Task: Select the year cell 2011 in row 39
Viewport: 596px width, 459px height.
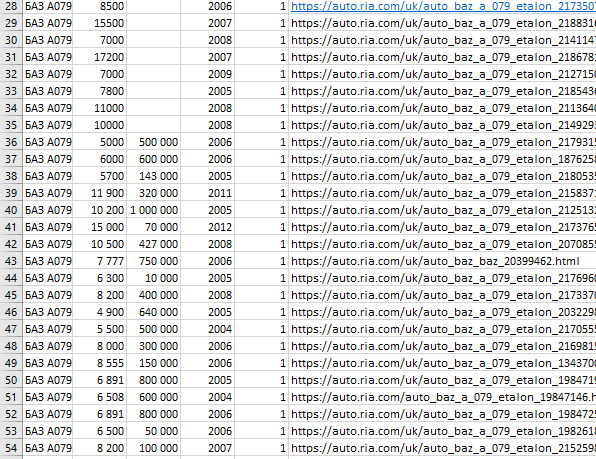Action: tap(208, 193)
